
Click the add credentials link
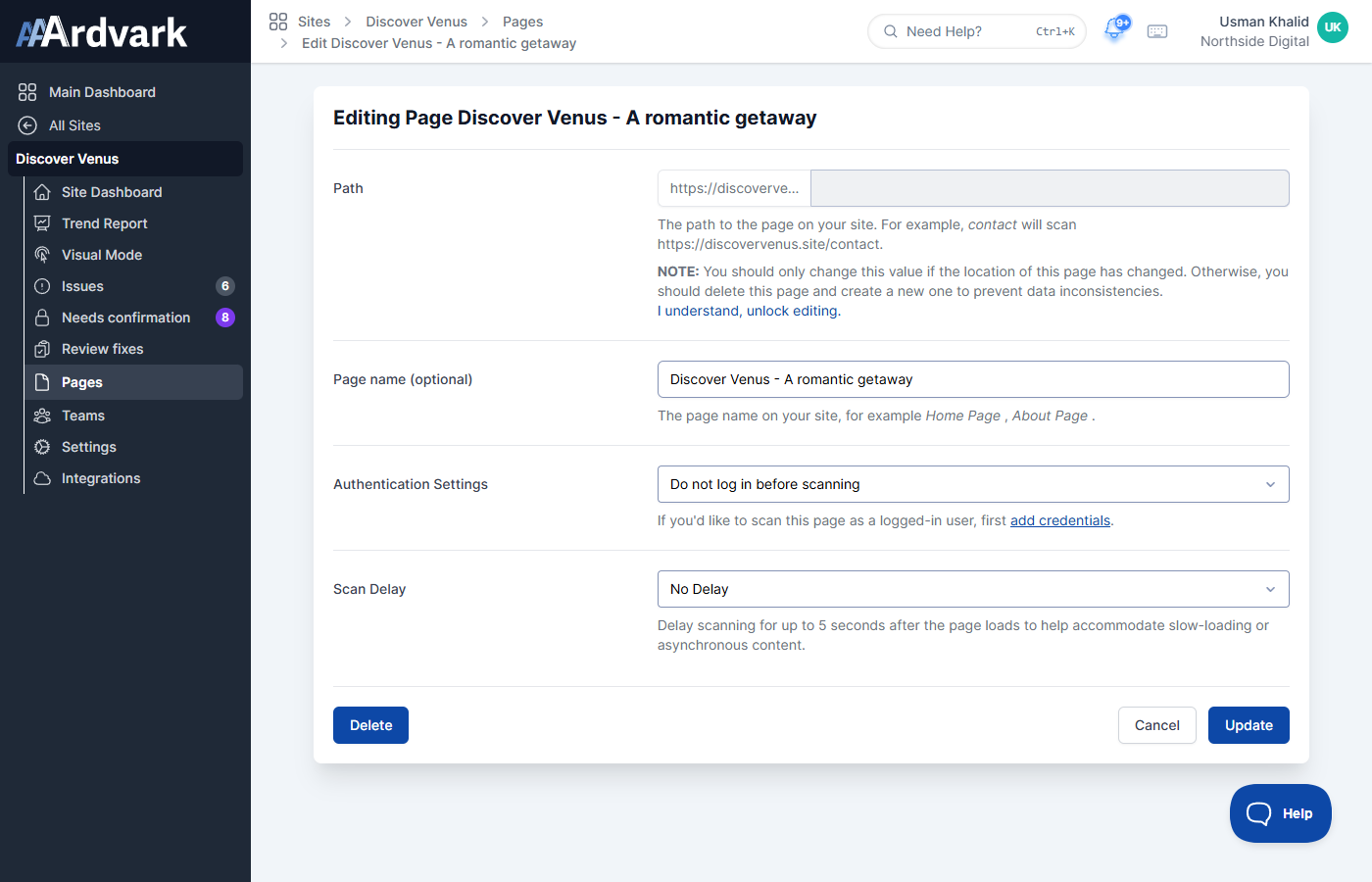pos(1060,520)
